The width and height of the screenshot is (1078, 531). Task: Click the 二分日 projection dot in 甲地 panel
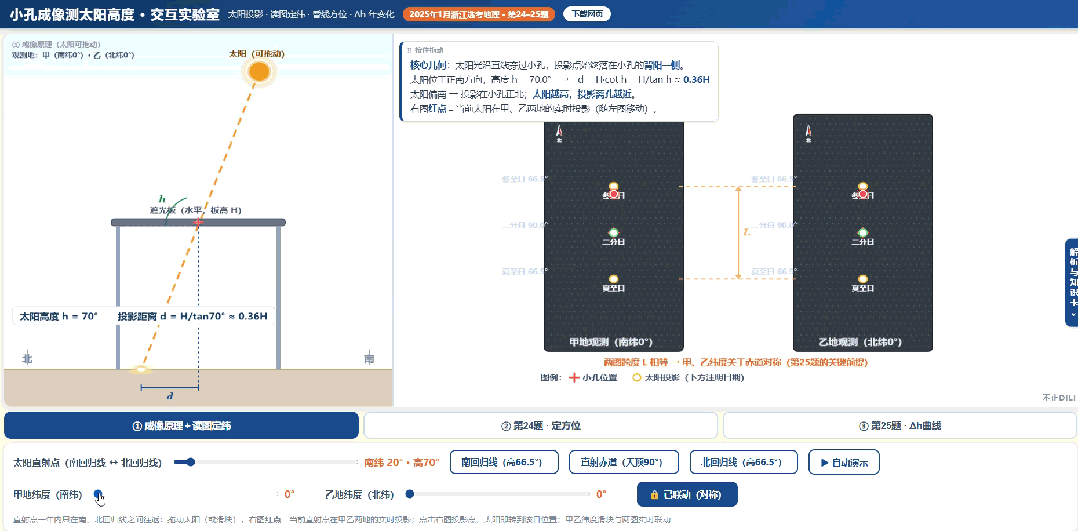click(613, 233)
